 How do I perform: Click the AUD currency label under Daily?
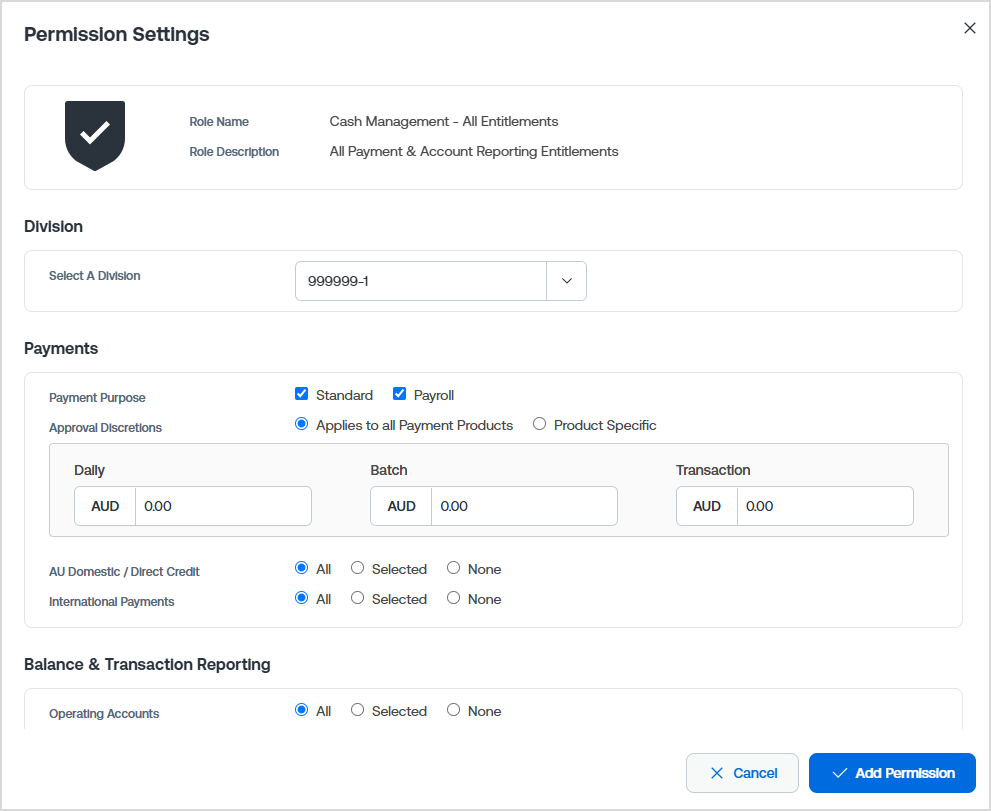tap(105, 506)
